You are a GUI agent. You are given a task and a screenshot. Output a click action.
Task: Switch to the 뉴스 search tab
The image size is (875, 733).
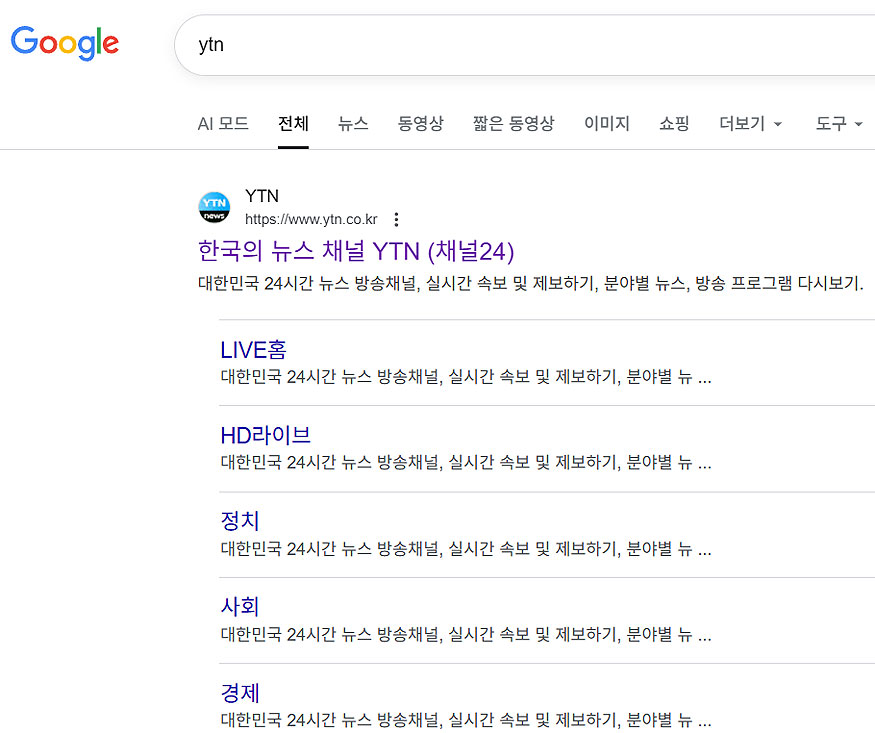[353, 123]
